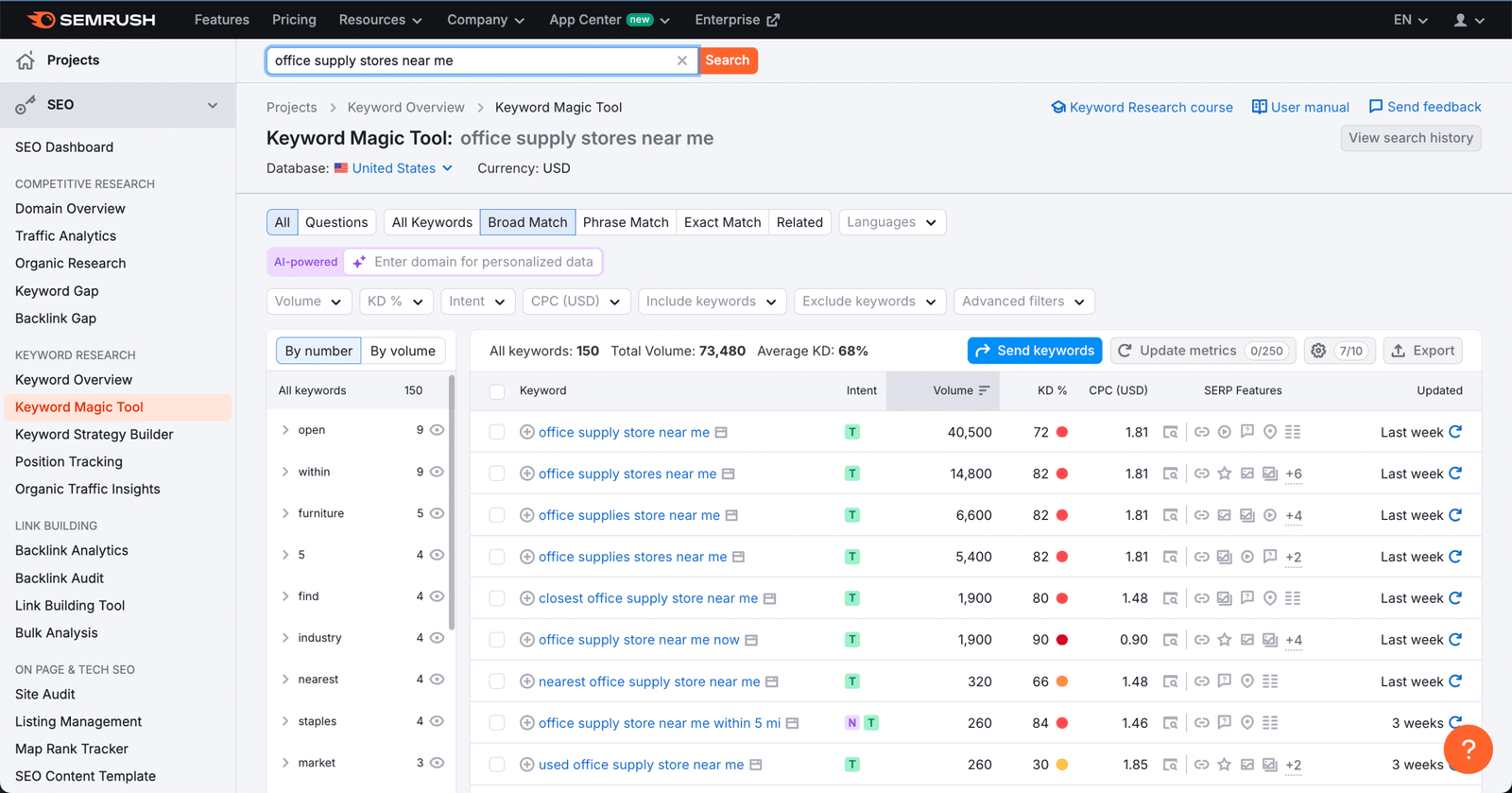This screenshot has width=1512, height=793.
Task: Refresh metrics for 'office supply stores near me' row
Action: (x=1455, y=474)
